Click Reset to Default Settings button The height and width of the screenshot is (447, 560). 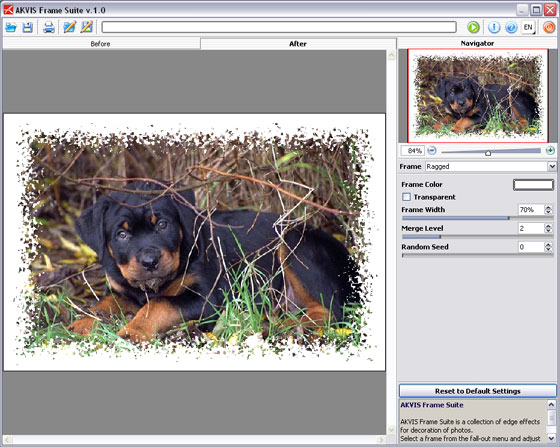point(478,391)
